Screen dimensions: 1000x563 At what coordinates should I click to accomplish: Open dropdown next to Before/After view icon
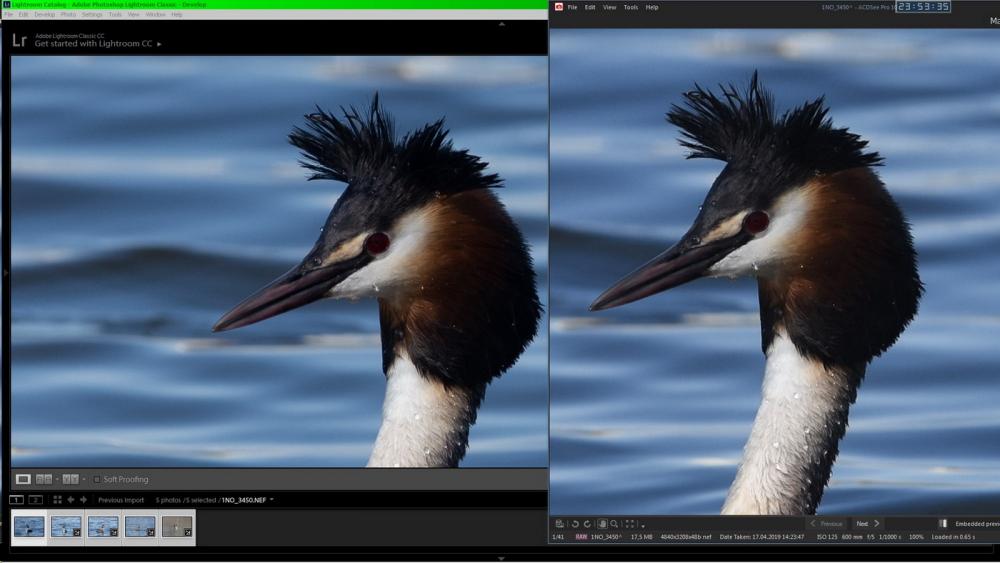tap(83, 479)
